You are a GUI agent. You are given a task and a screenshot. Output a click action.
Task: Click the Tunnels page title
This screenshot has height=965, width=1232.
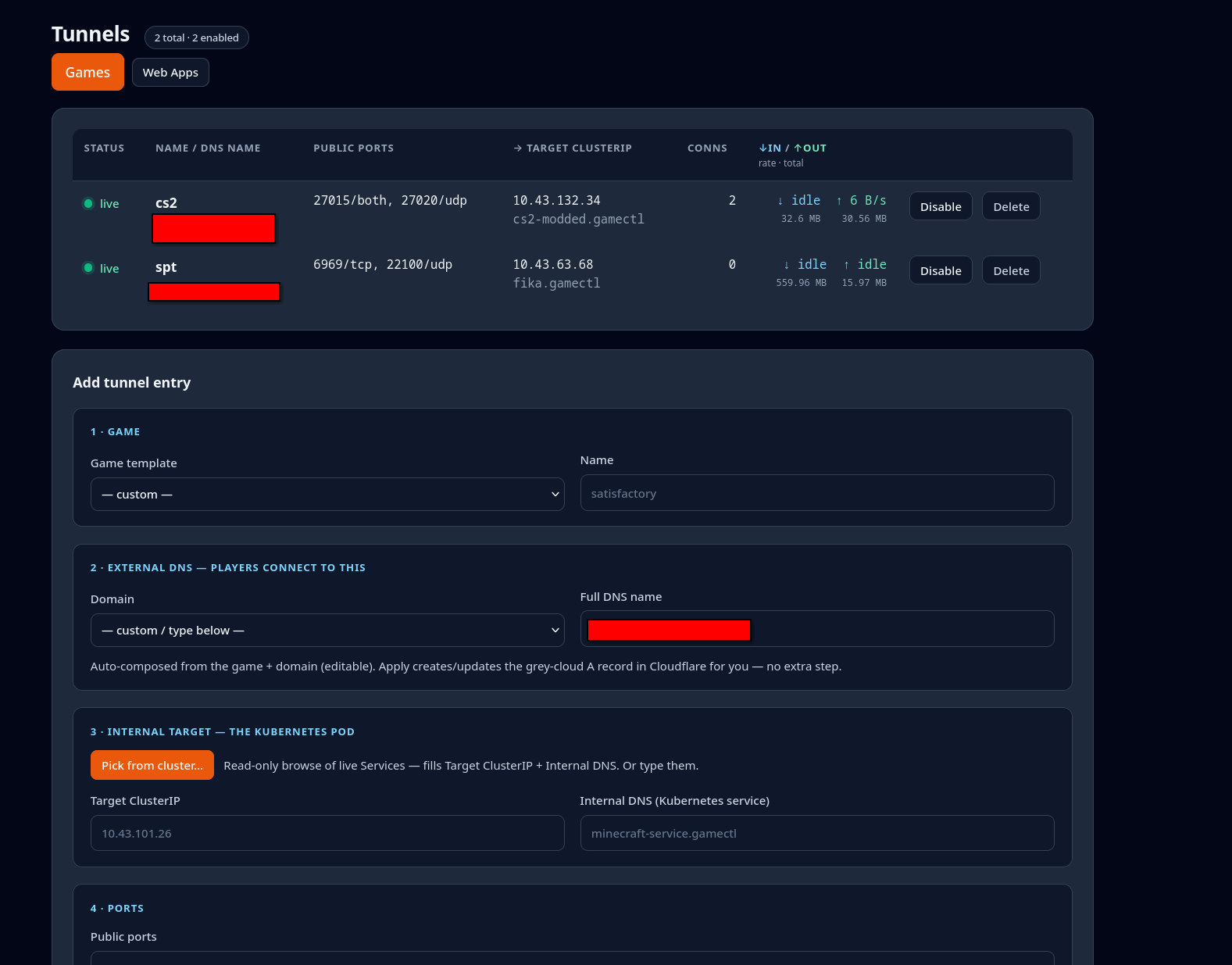click(91, 34)
